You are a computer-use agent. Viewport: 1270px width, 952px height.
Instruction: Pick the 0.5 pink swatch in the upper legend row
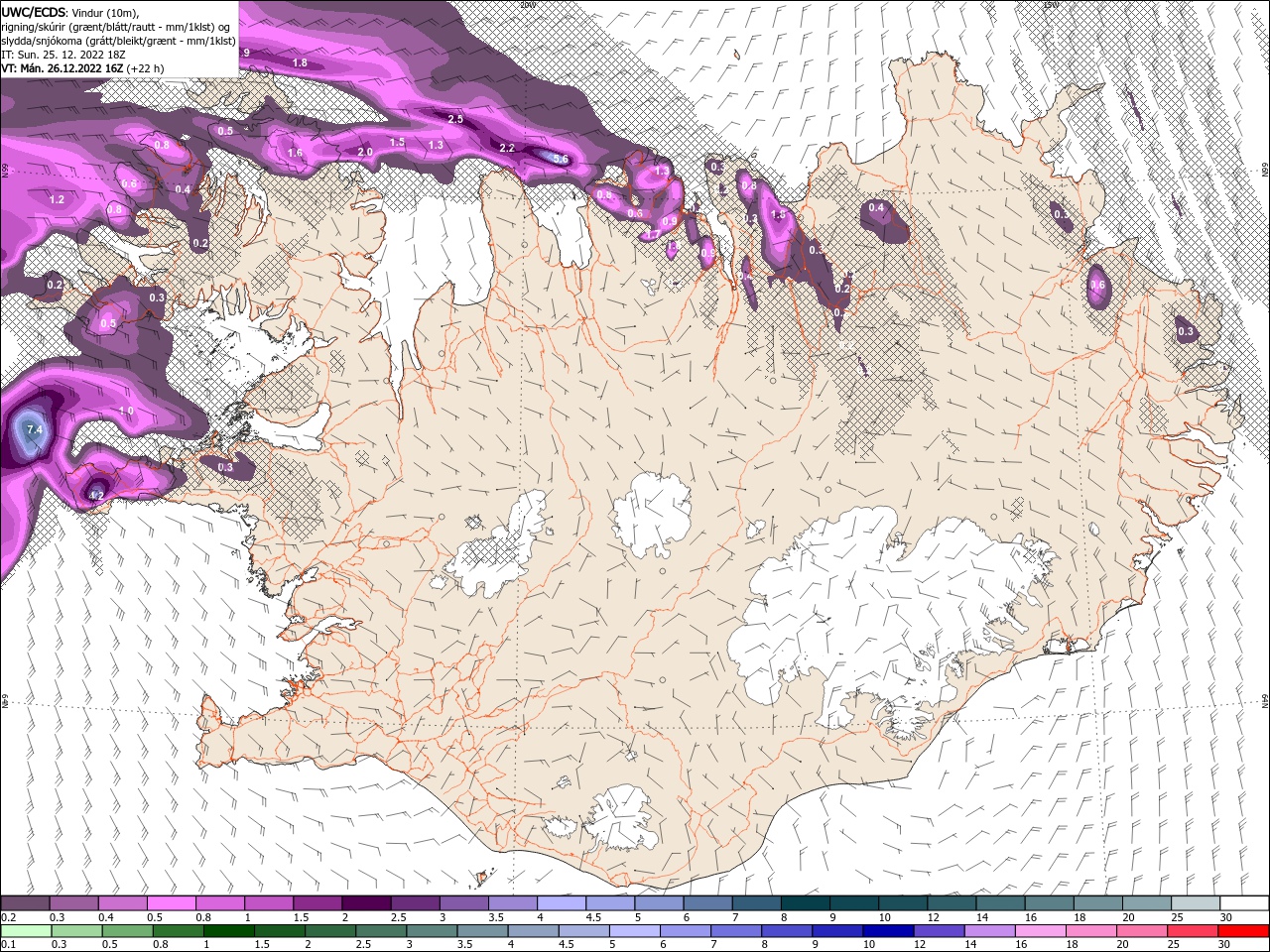coord(171,903)
